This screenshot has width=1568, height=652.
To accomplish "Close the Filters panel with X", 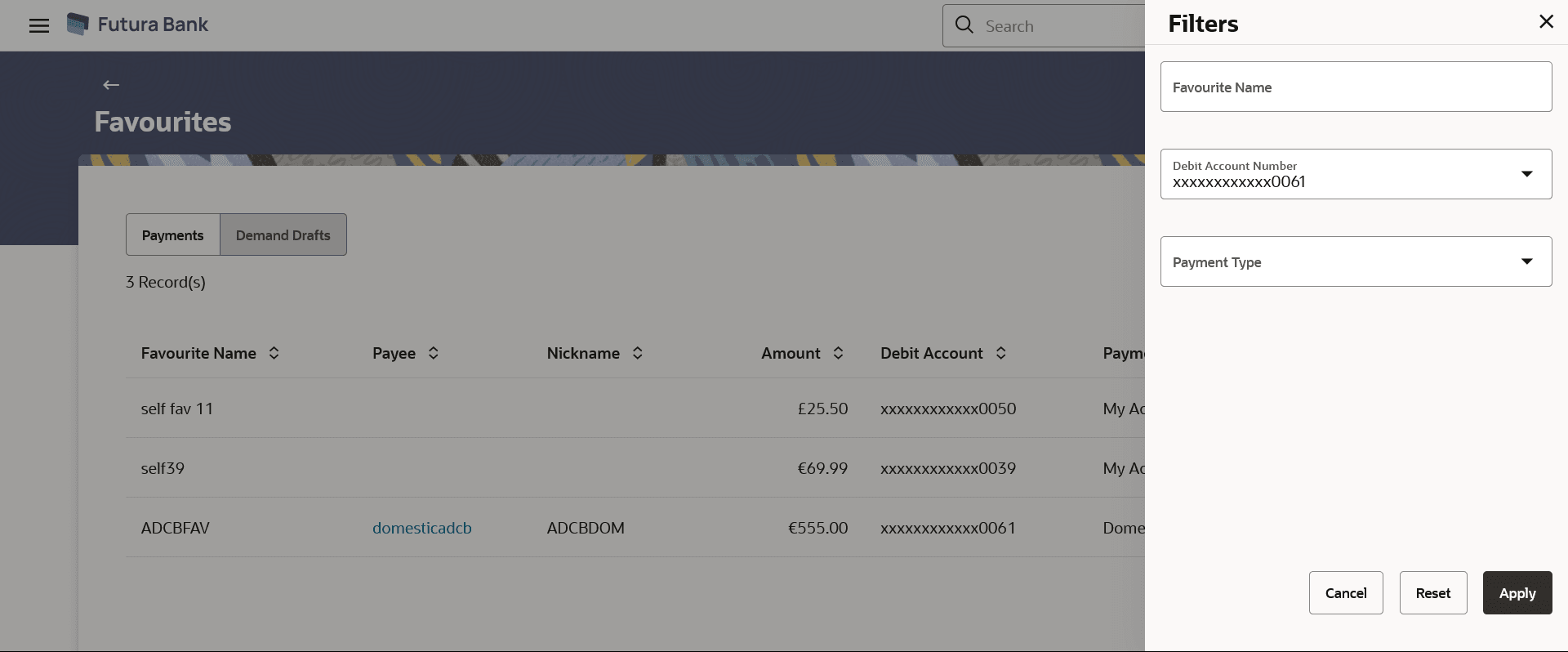I will [1546, 22].
